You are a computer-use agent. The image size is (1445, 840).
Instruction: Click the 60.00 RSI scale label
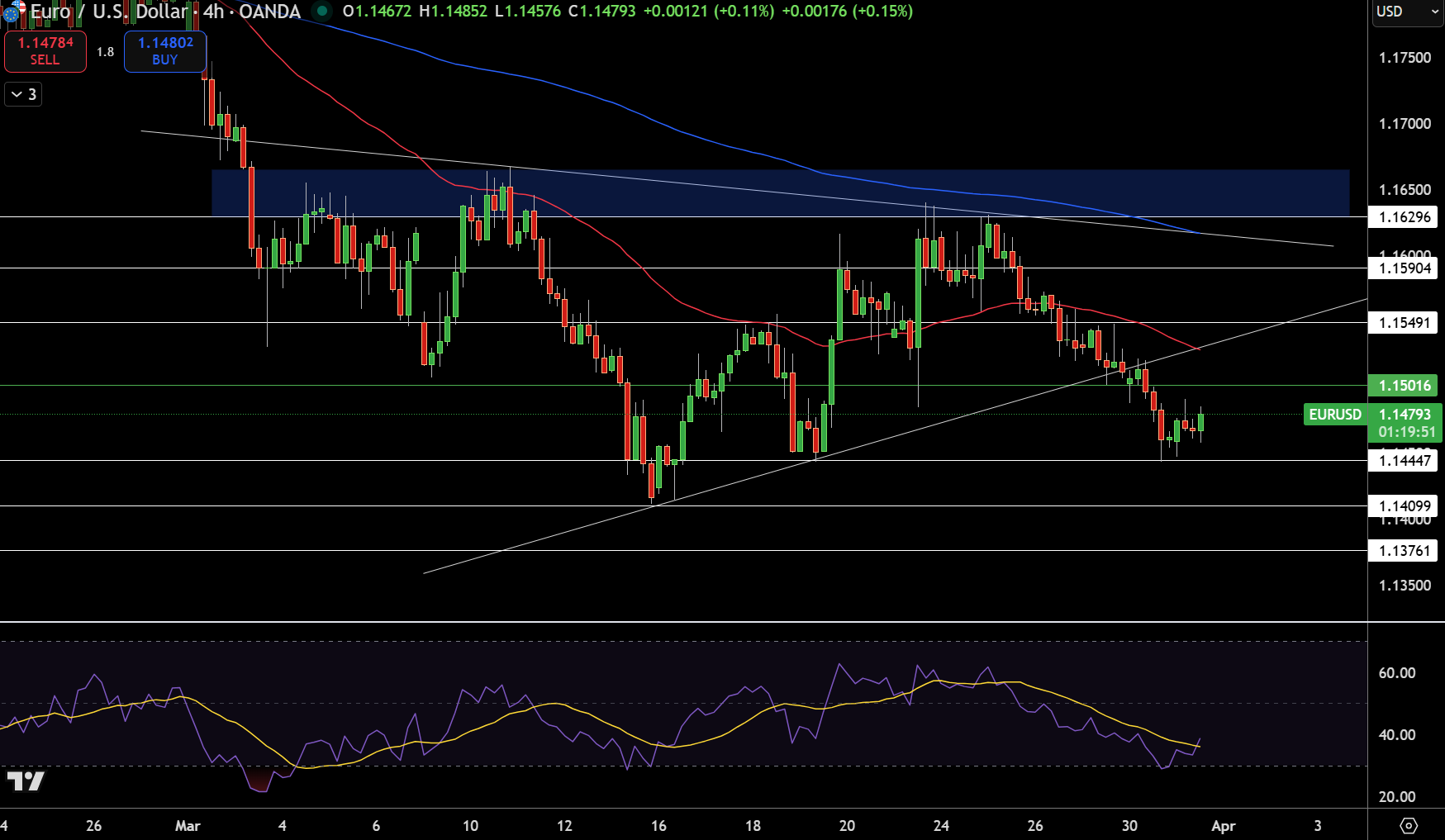[x=1397, y=673]
